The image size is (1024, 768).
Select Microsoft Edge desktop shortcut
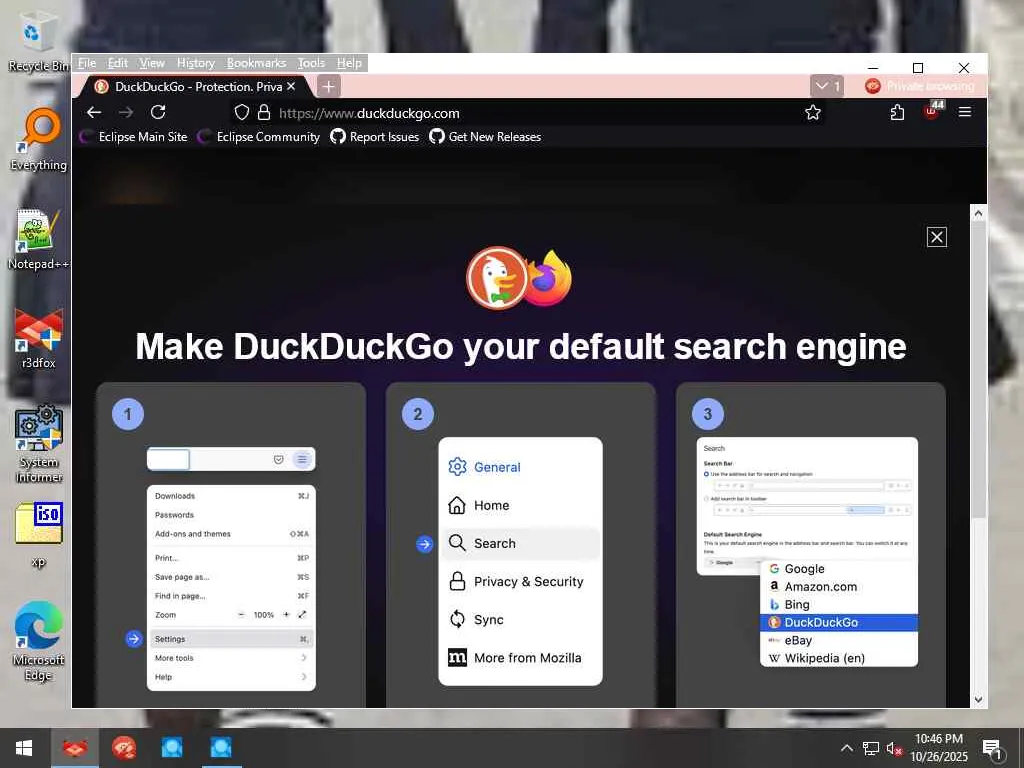tap(39, 641)
